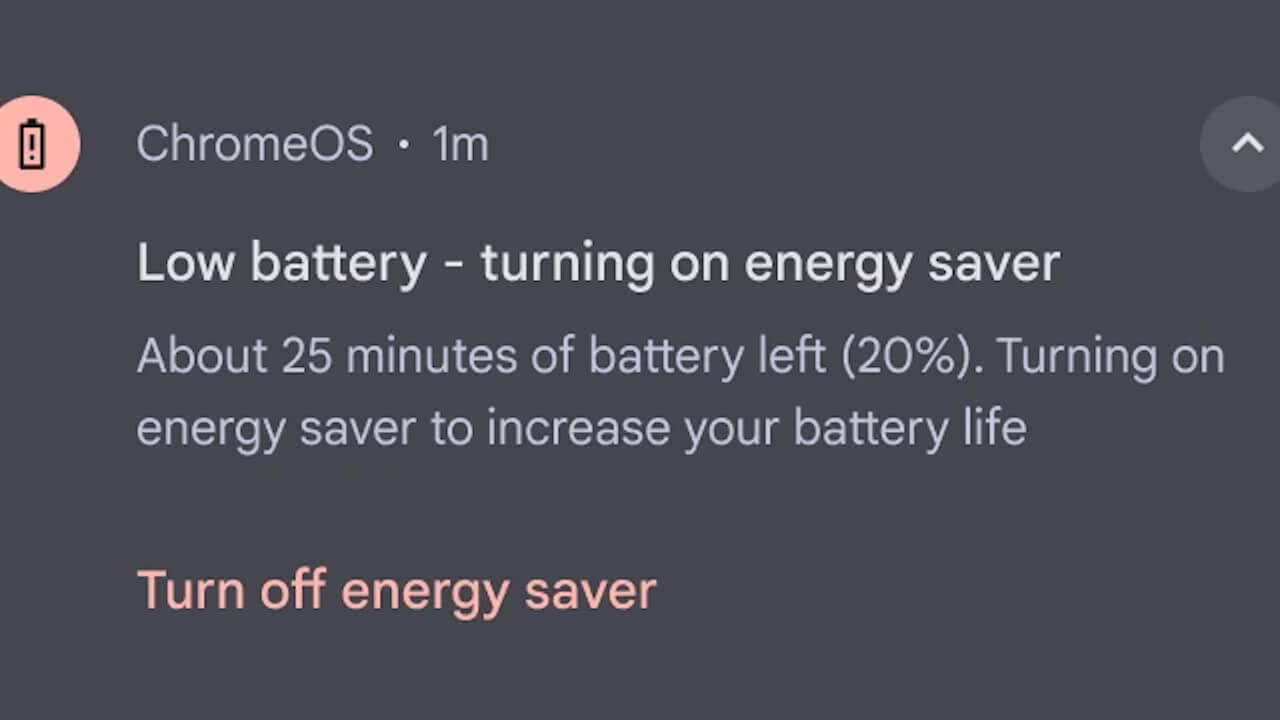The image size is (1280, 720).
Task: Click the dot separator beside ChromeOS
Action: coord(403,145)
